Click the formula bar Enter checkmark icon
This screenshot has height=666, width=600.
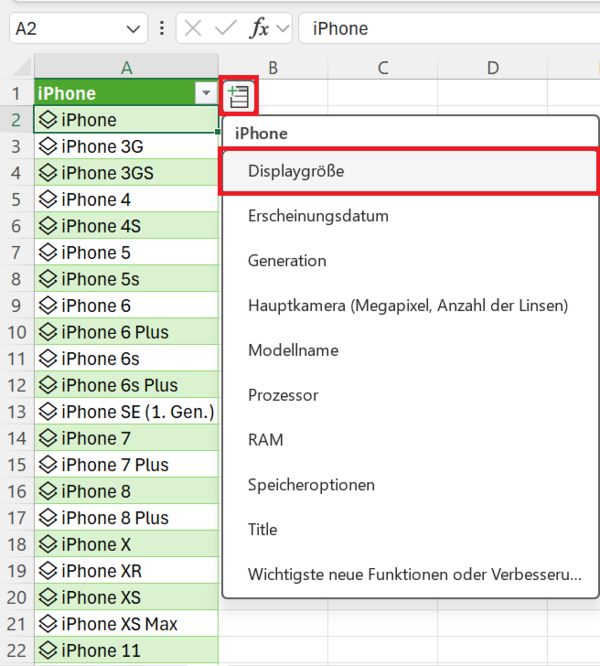pyautogui.click(x=228, y=28)
